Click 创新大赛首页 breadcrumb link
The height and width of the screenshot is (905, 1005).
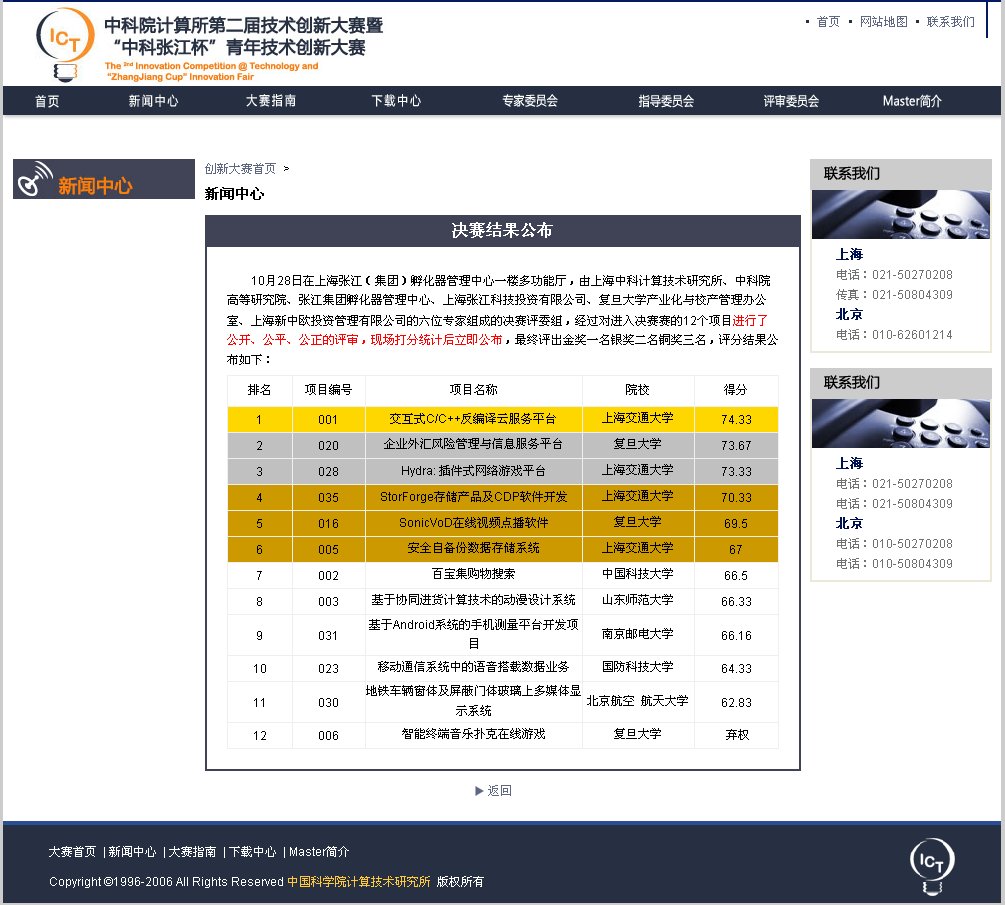(x=240, y=169)
